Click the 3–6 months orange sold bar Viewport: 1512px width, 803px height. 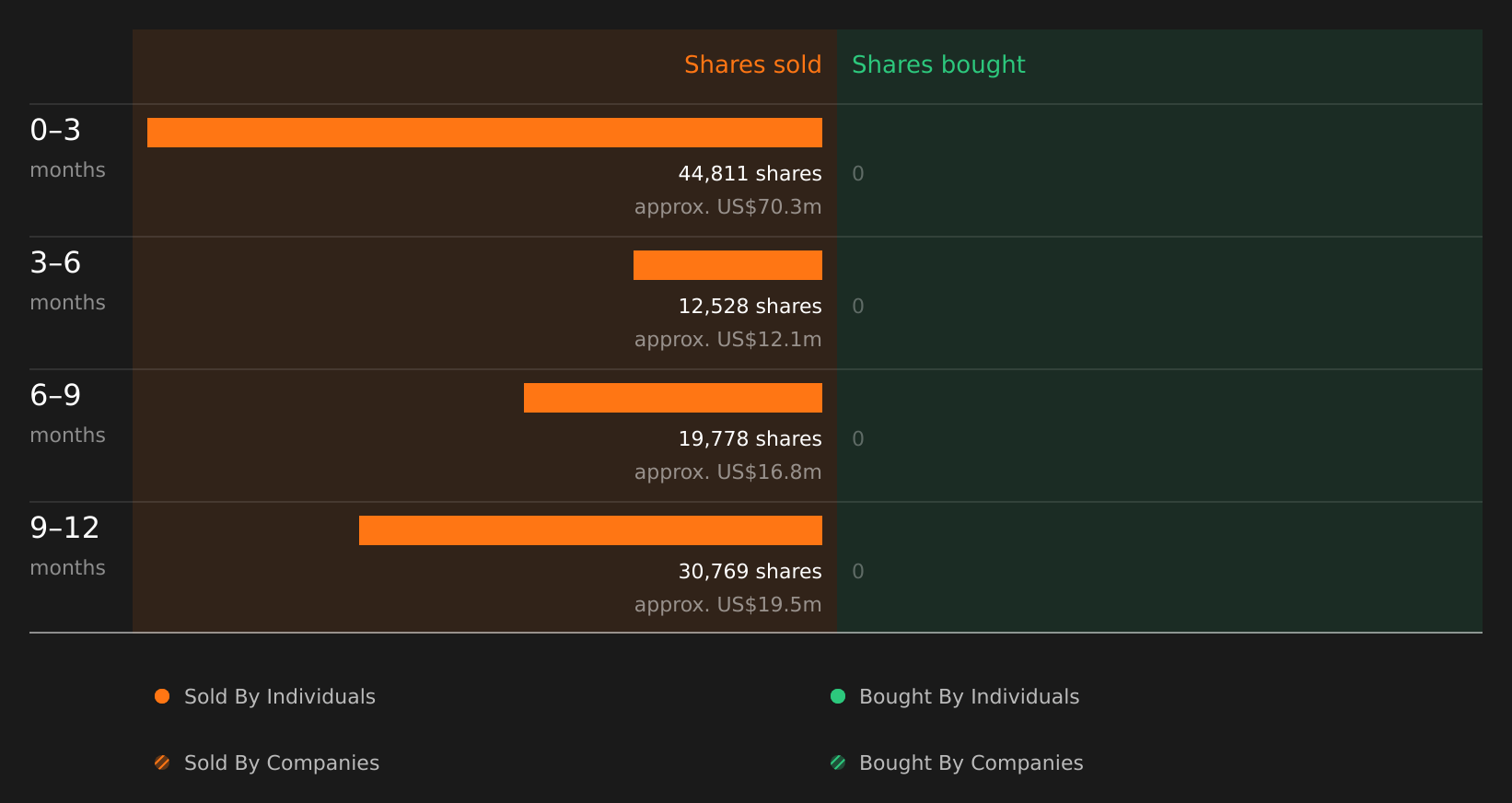[727, 265]
